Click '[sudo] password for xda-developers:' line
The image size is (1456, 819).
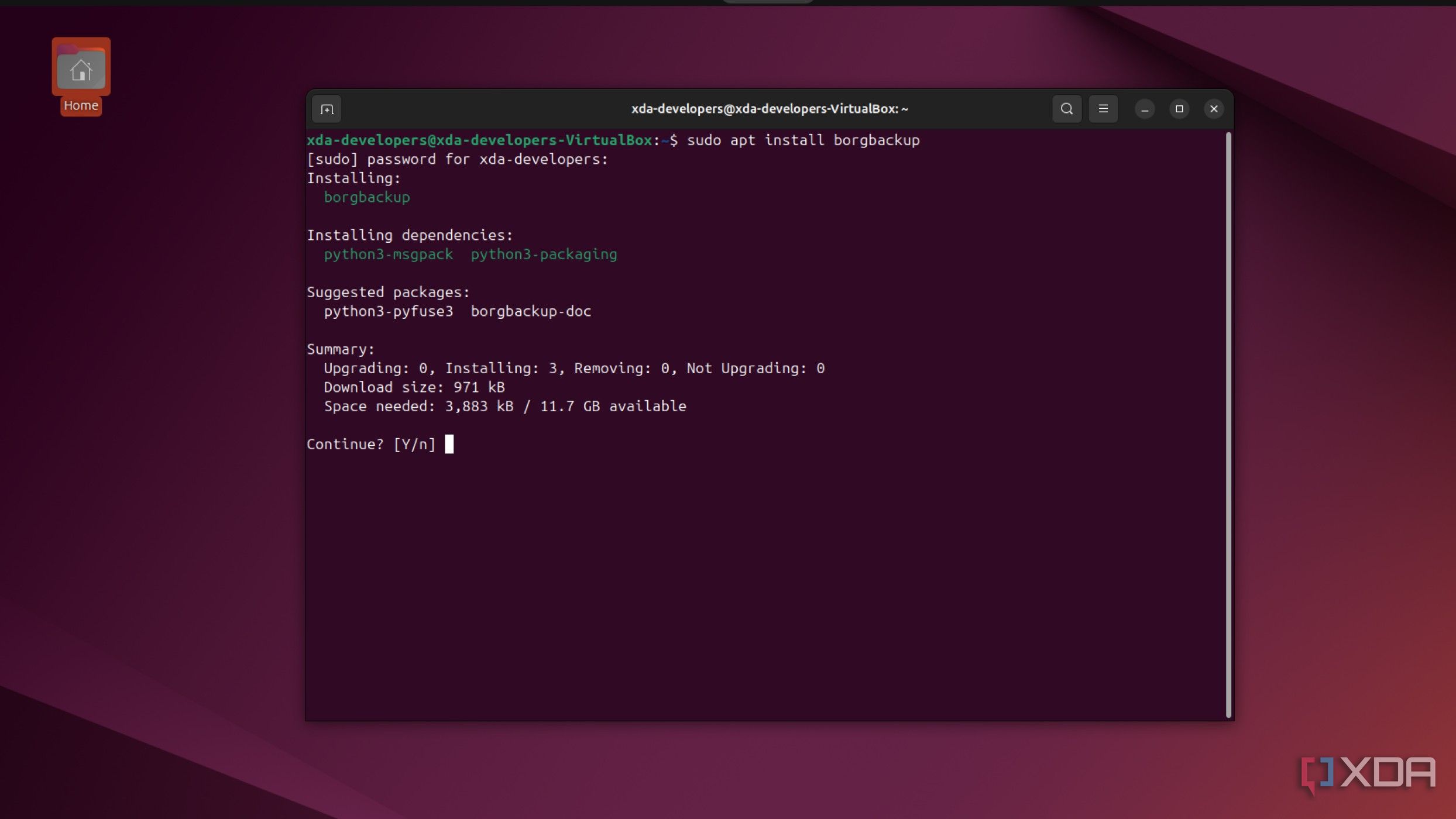(457, 159)
